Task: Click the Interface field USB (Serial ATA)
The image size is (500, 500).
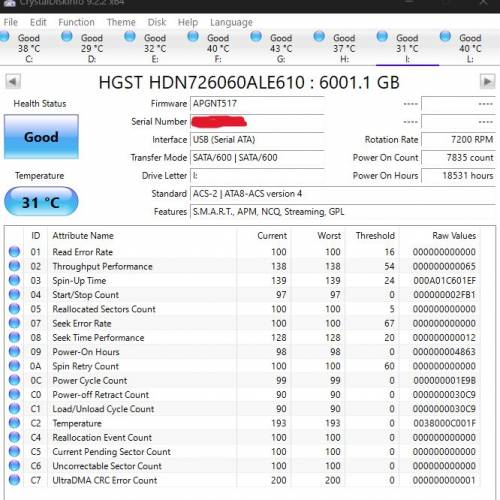Action: [x=257, y=140]
